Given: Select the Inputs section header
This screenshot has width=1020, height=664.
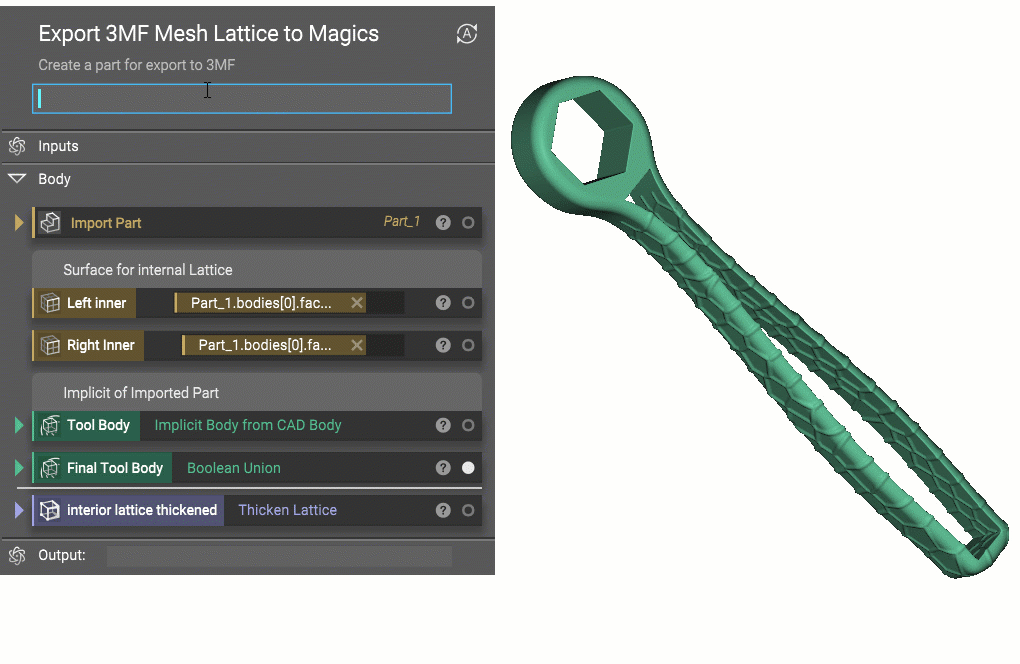Looking at the screenshot, I should pyautogui.click(x=248, y=146).
